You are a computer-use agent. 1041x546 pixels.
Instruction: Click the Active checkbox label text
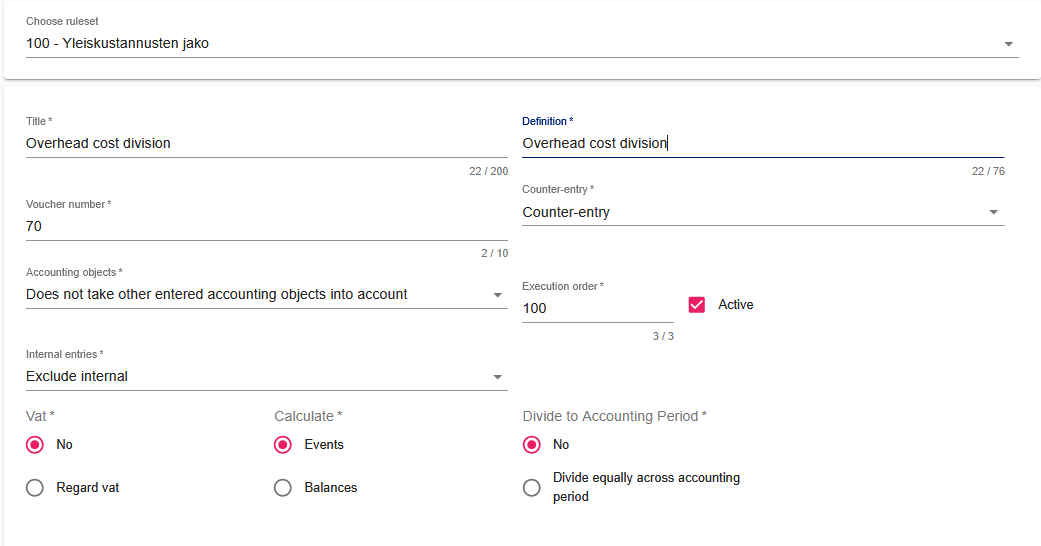tap(735, 305)
